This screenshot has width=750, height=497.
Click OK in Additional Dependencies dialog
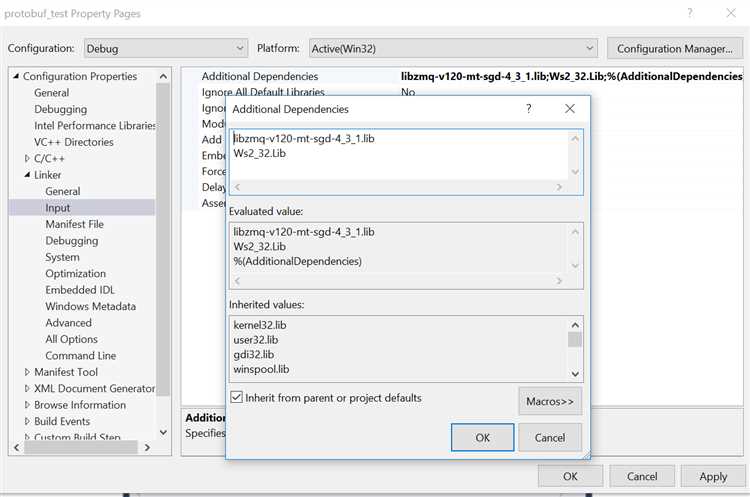483,438
